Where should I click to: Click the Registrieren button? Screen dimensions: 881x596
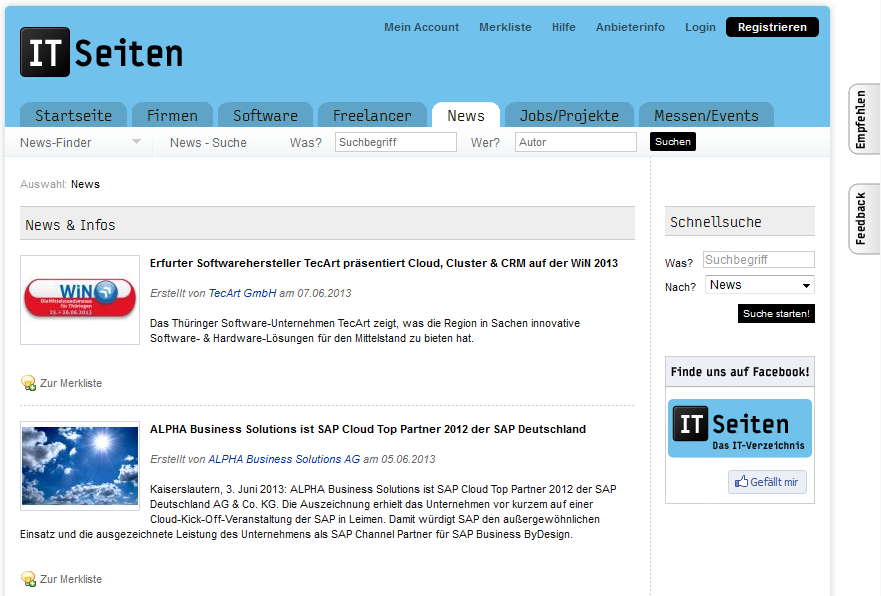coord(772,27)
